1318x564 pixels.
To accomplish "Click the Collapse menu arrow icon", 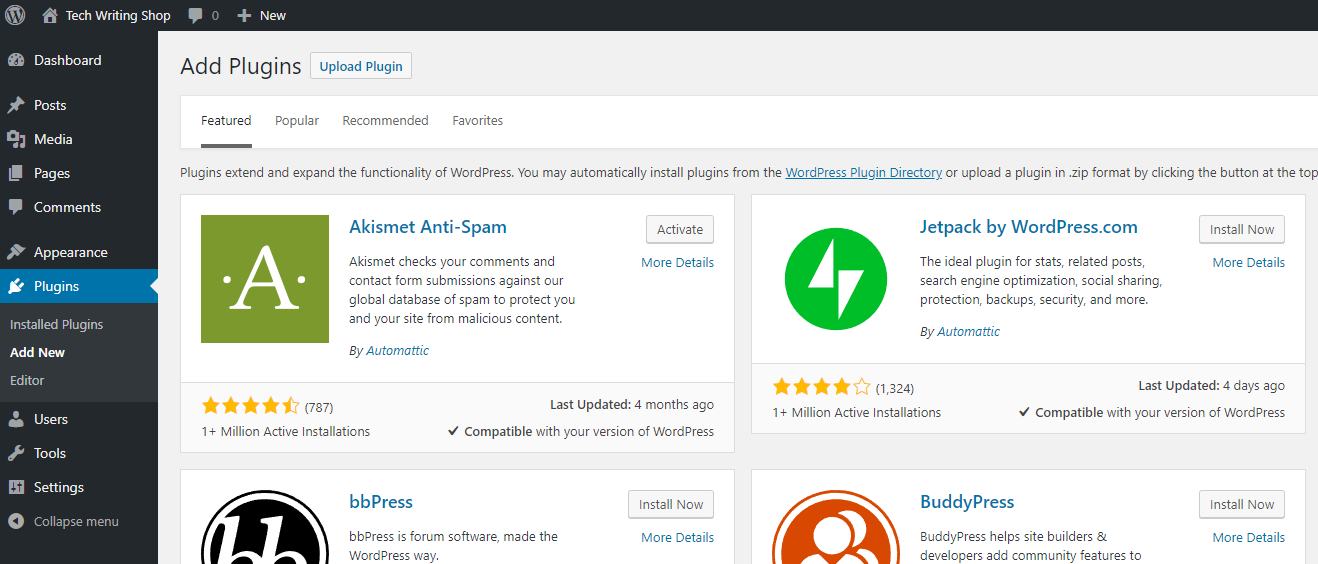I will click(16, 521).
